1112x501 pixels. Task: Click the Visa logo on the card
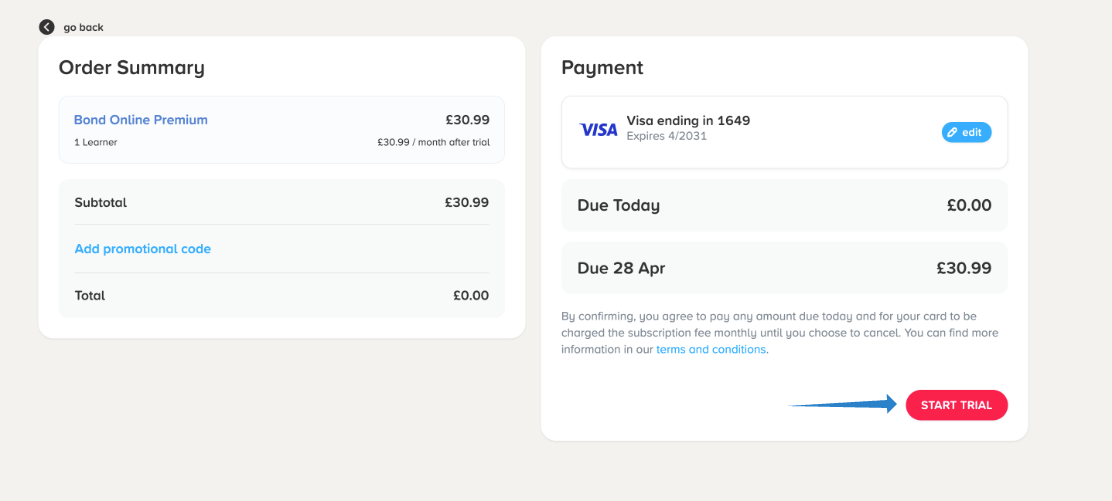pos(599,130)
